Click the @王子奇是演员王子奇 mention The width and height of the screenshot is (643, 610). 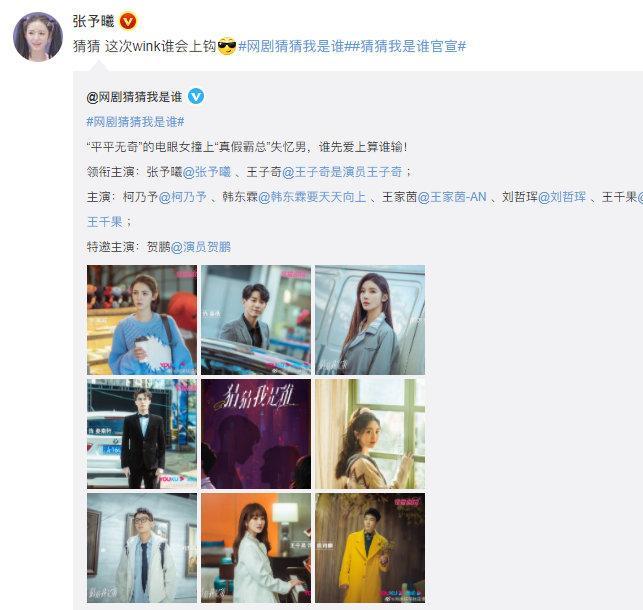pyautogui.click(x=342, y=172)
